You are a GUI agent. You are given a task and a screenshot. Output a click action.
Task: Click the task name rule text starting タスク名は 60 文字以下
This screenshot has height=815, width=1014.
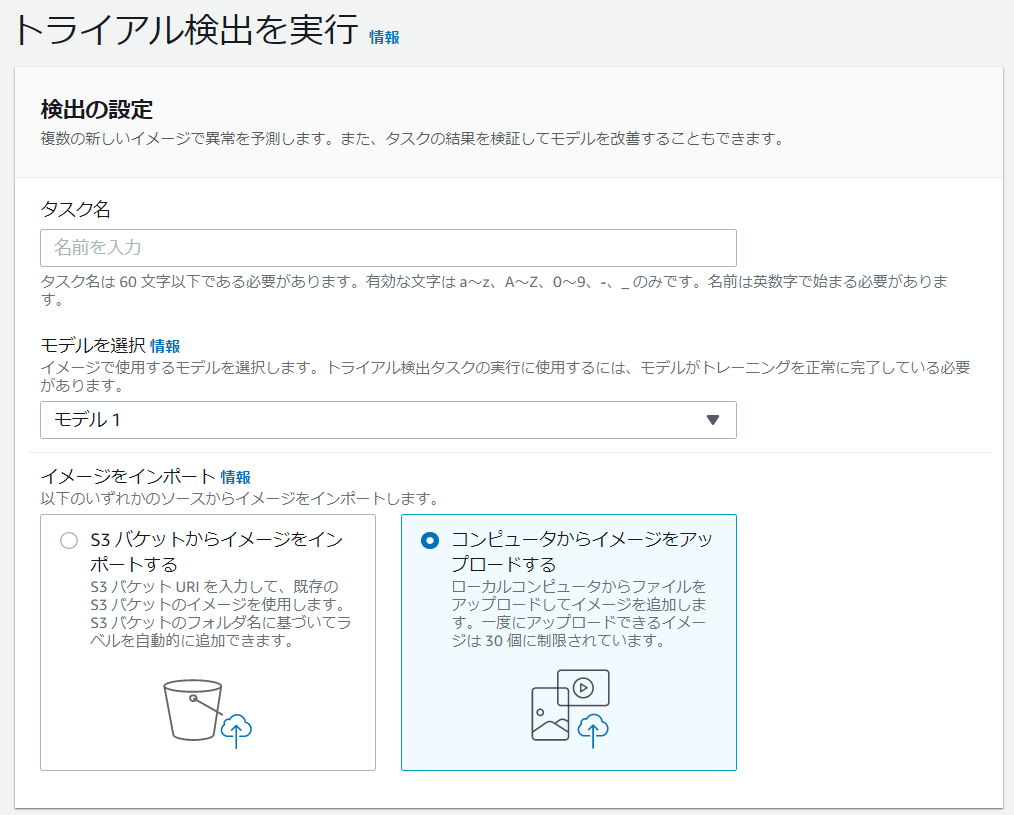click(494, 290)
